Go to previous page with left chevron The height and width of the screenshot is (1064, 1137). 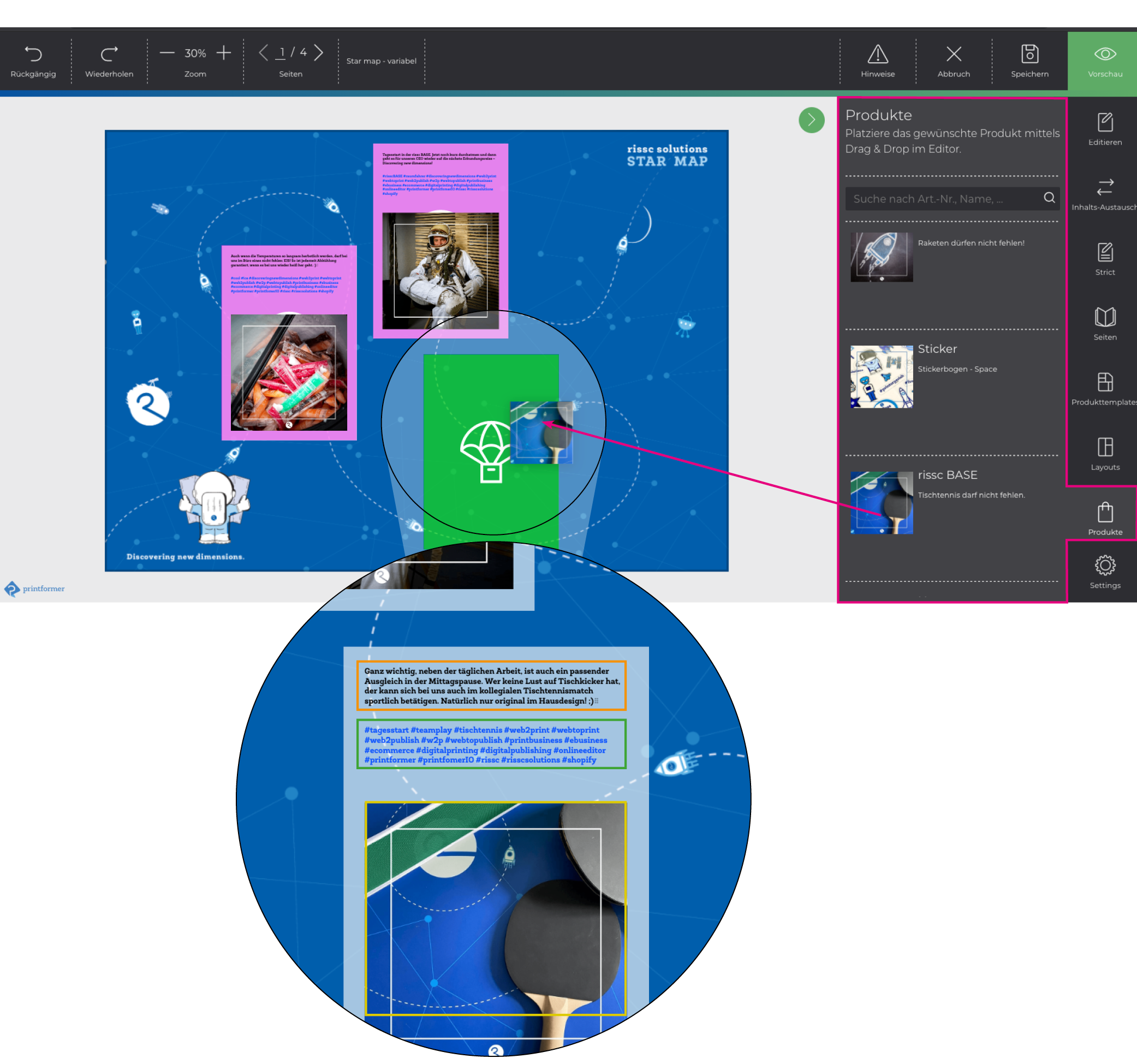(x=263, y=53)
